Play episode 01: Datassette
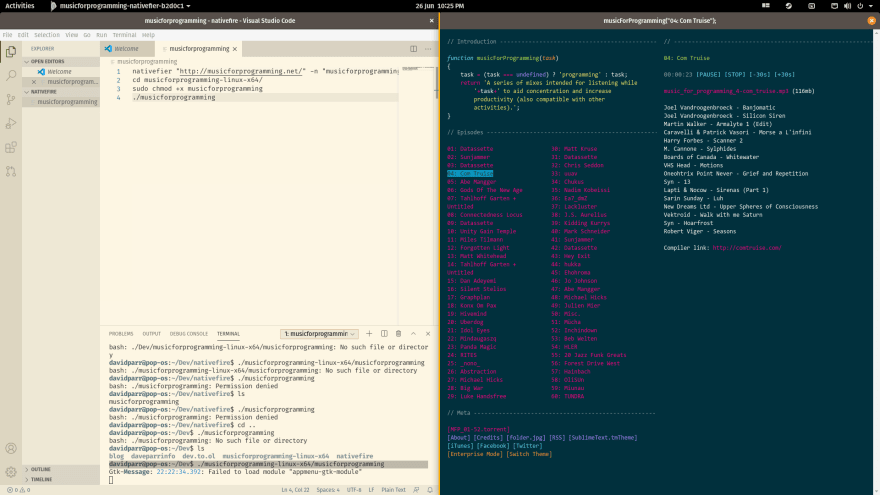Image resolution: width=880 pixels, height=495 pixels. [470, 149]
